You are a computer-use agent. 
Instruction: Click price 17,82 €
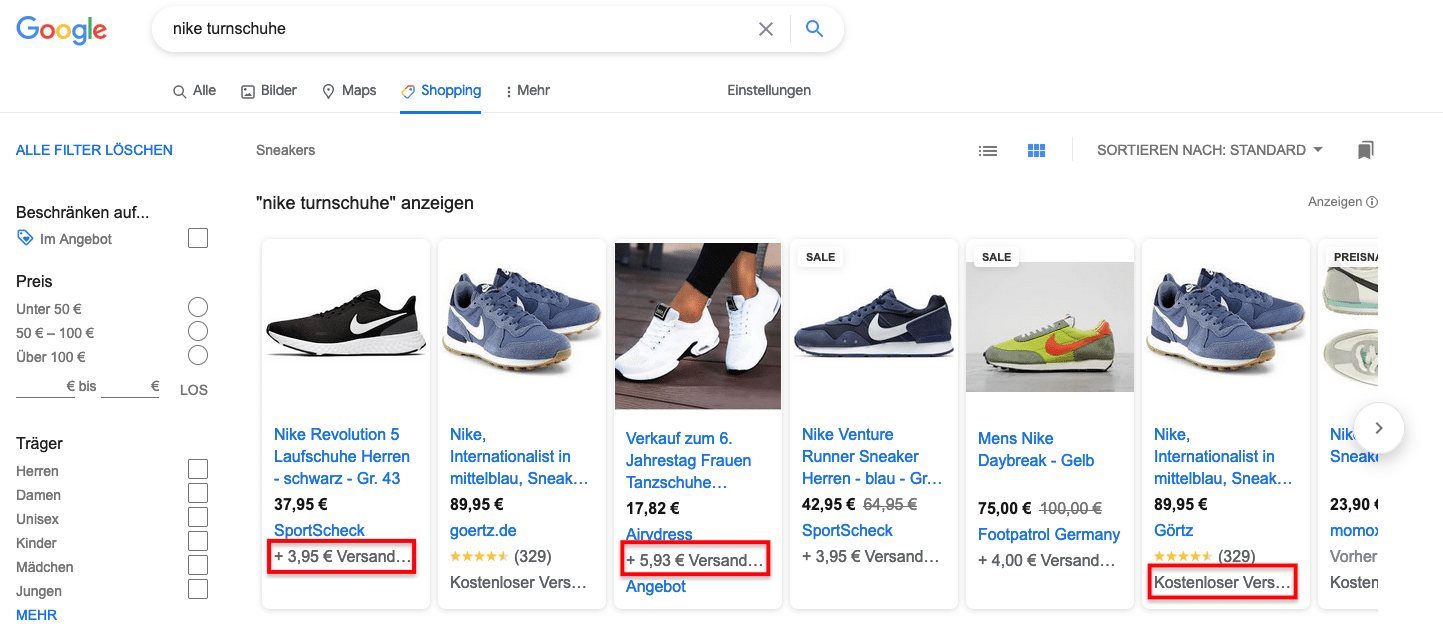point(652,508)
